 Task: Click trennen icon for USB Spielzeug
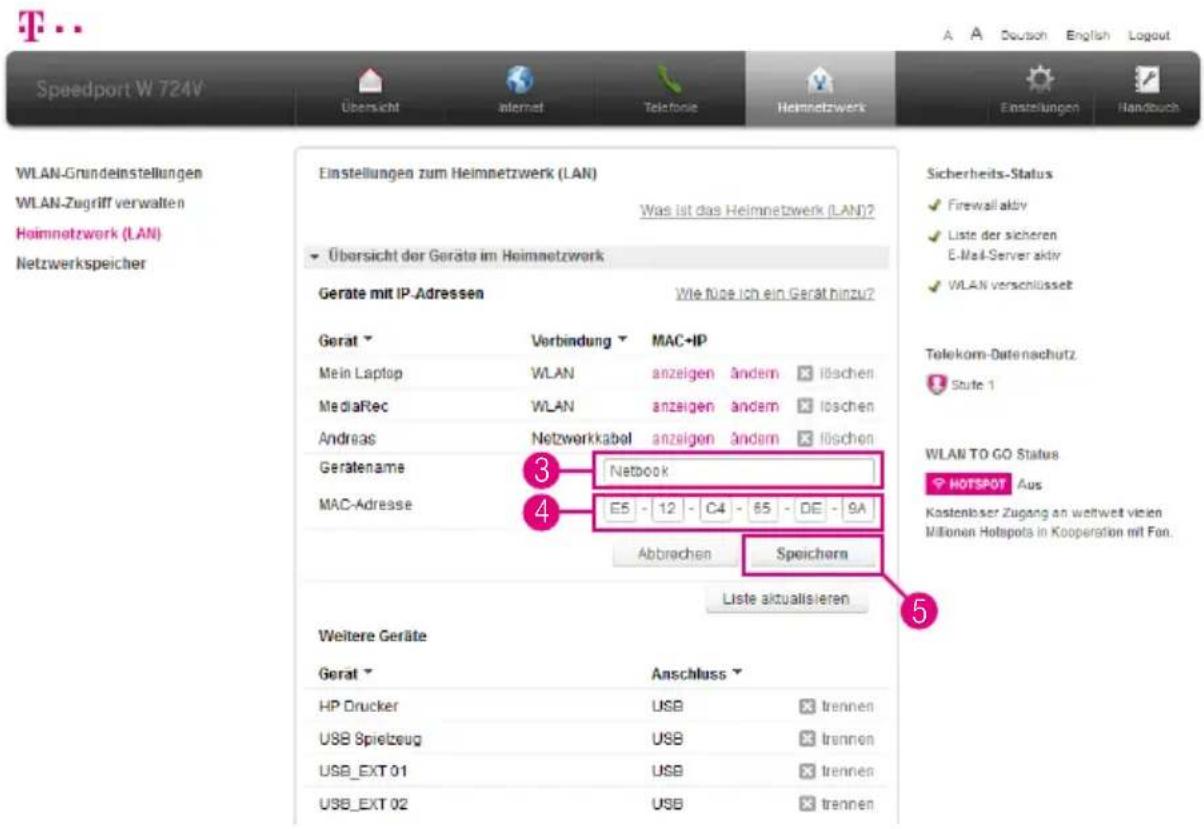point(808,740)
